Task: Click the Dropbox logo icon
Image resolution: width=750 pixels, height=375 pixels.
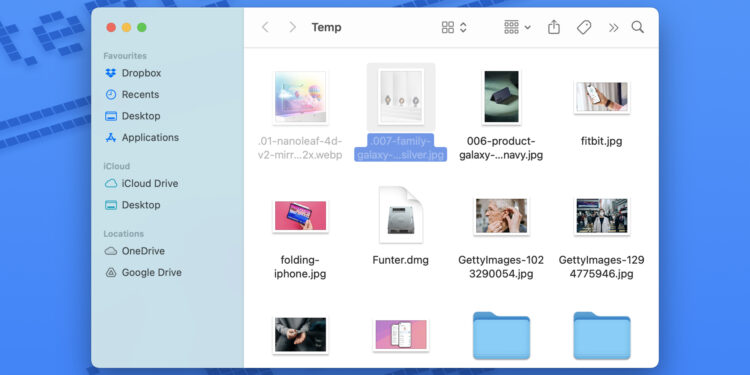Action: click(x=110, y=73)
